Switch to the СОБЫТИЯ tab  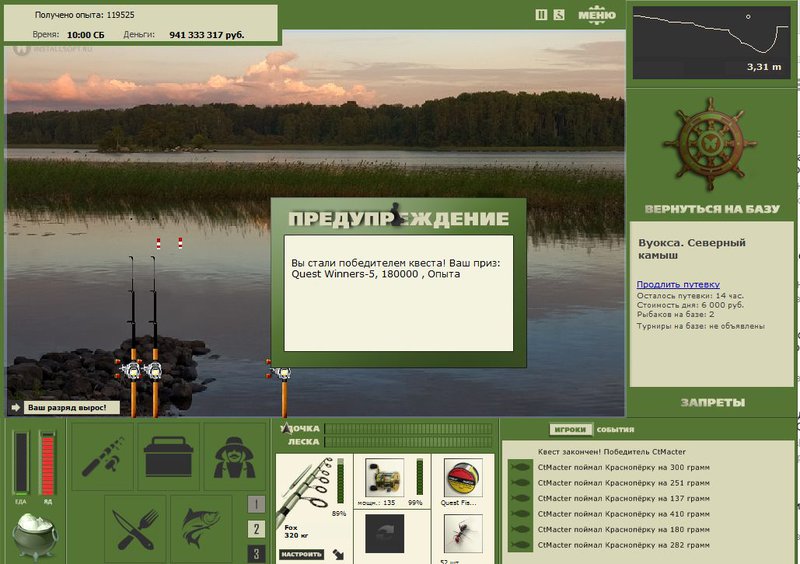615,430
